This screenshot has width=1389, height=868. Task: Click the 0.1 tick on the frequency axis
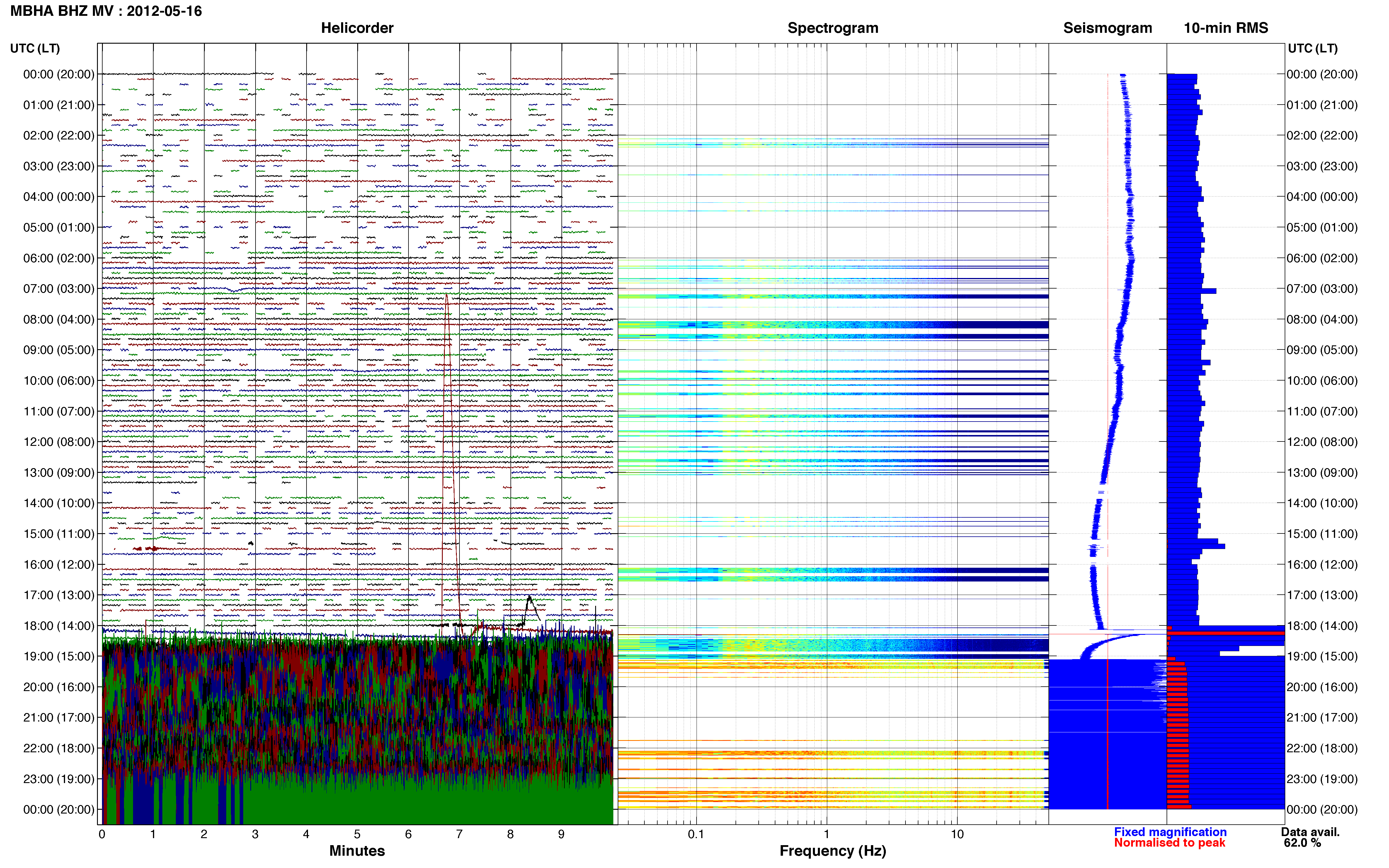tap(696, 834)
